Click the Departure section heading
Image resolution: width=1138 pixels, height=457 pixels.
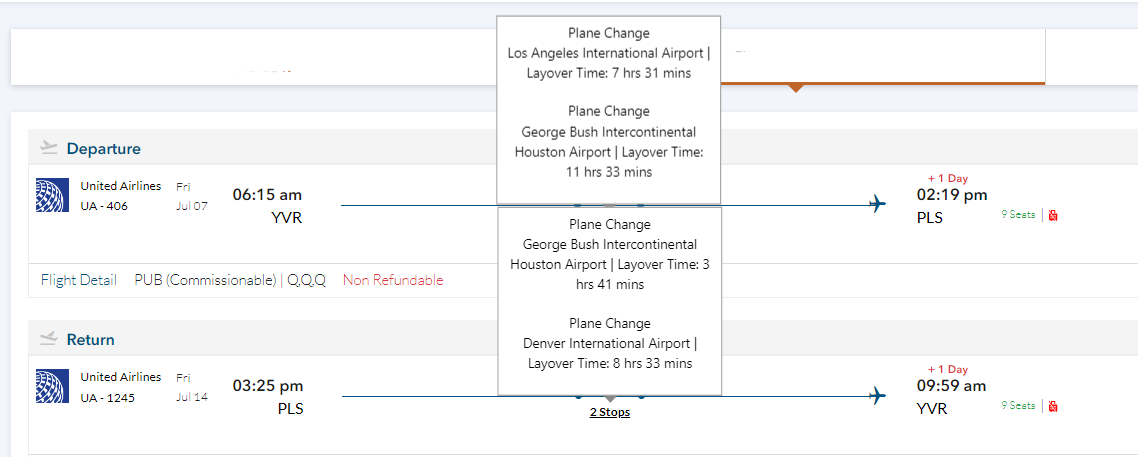[103, 149]
